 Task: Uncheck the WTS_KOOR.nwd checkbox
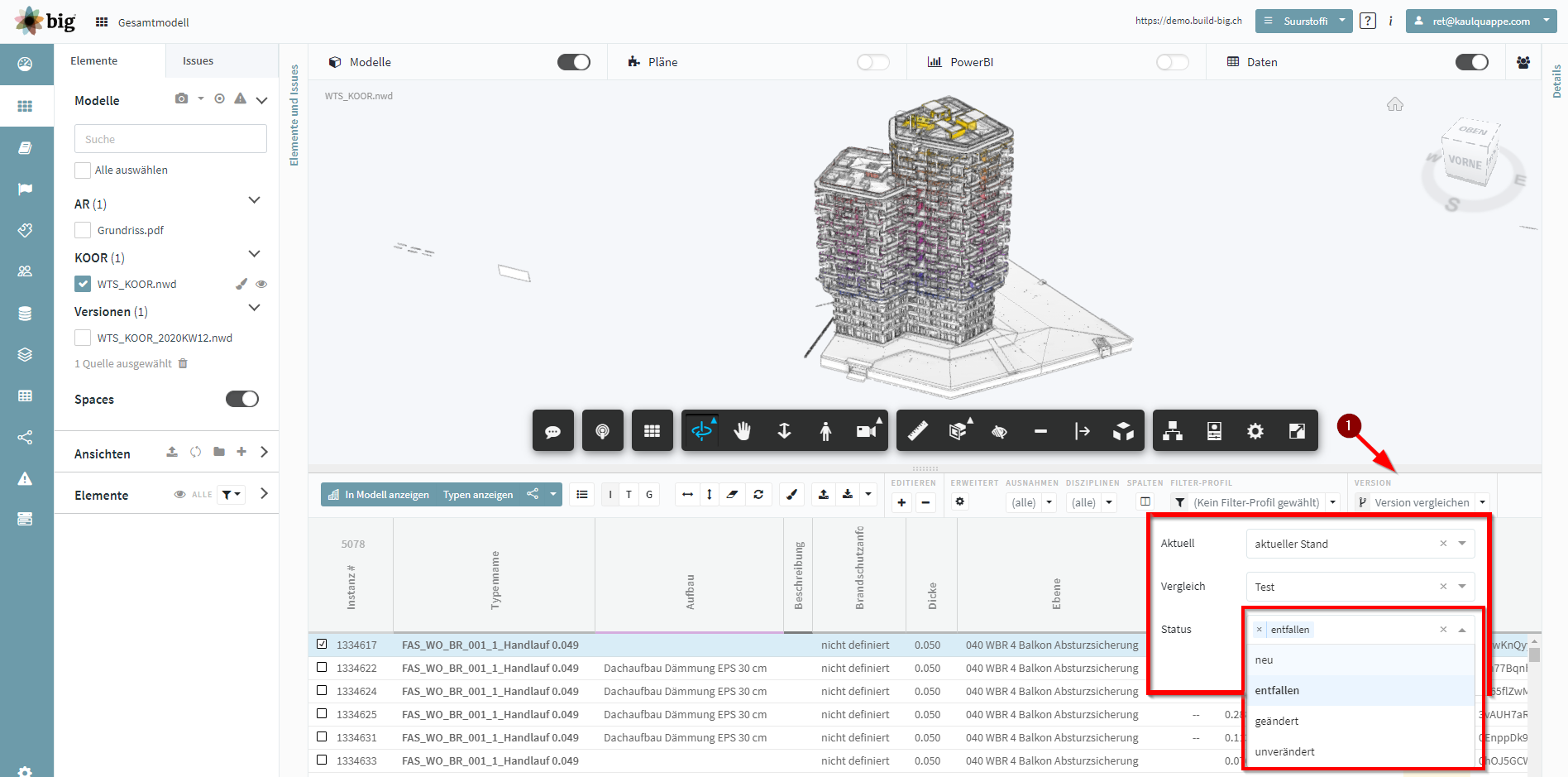(x=83, y=284)
